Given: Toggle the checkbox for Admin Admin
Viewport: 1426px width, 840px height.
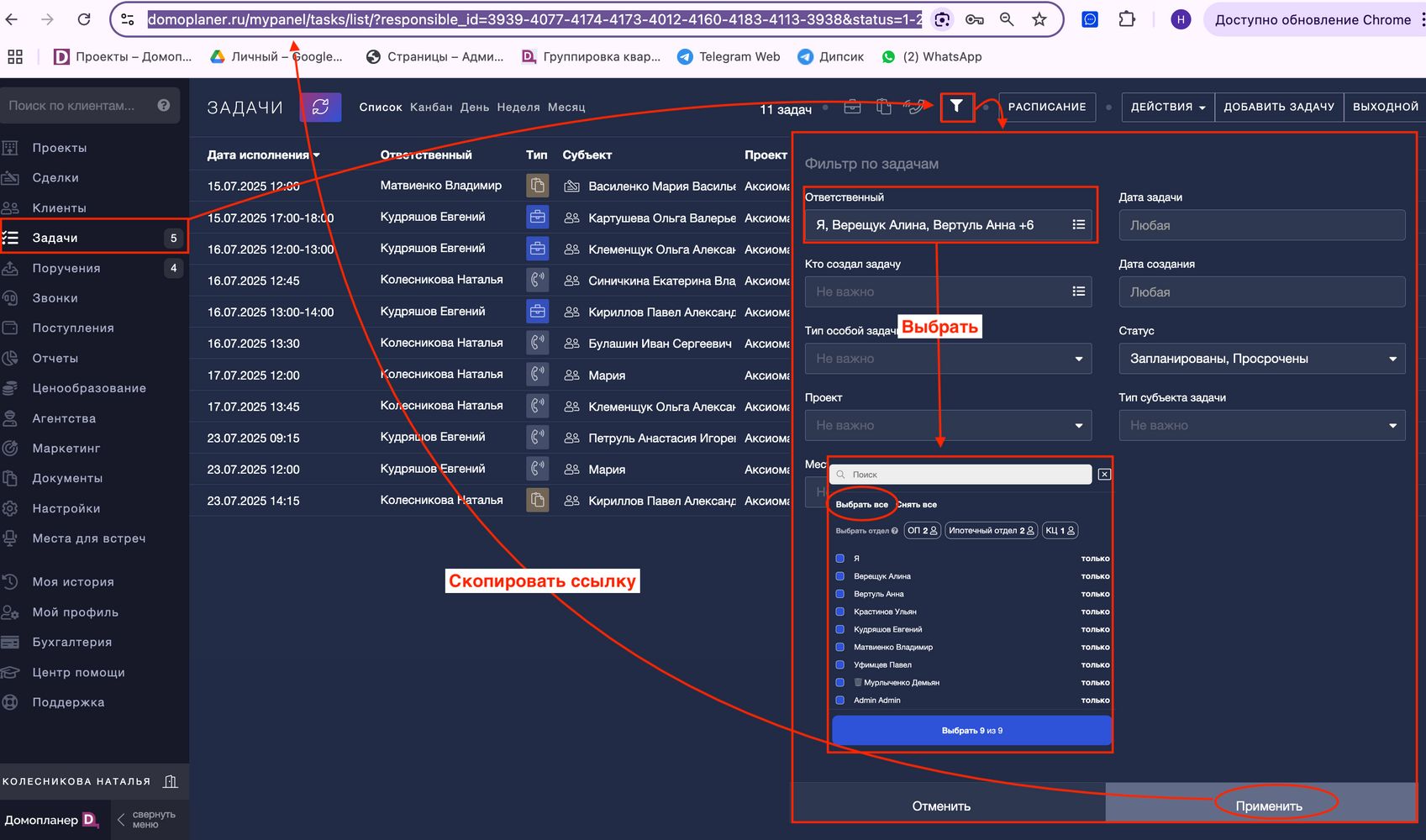Looking at the screenshot, I should click(x=839, y=700).
